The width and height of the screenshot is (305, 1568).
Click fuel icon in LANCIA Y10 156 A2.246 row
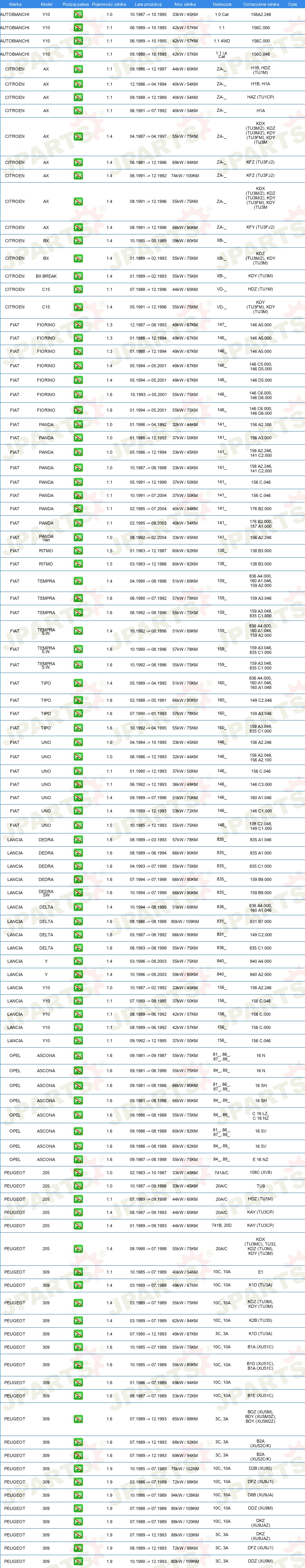78,988
